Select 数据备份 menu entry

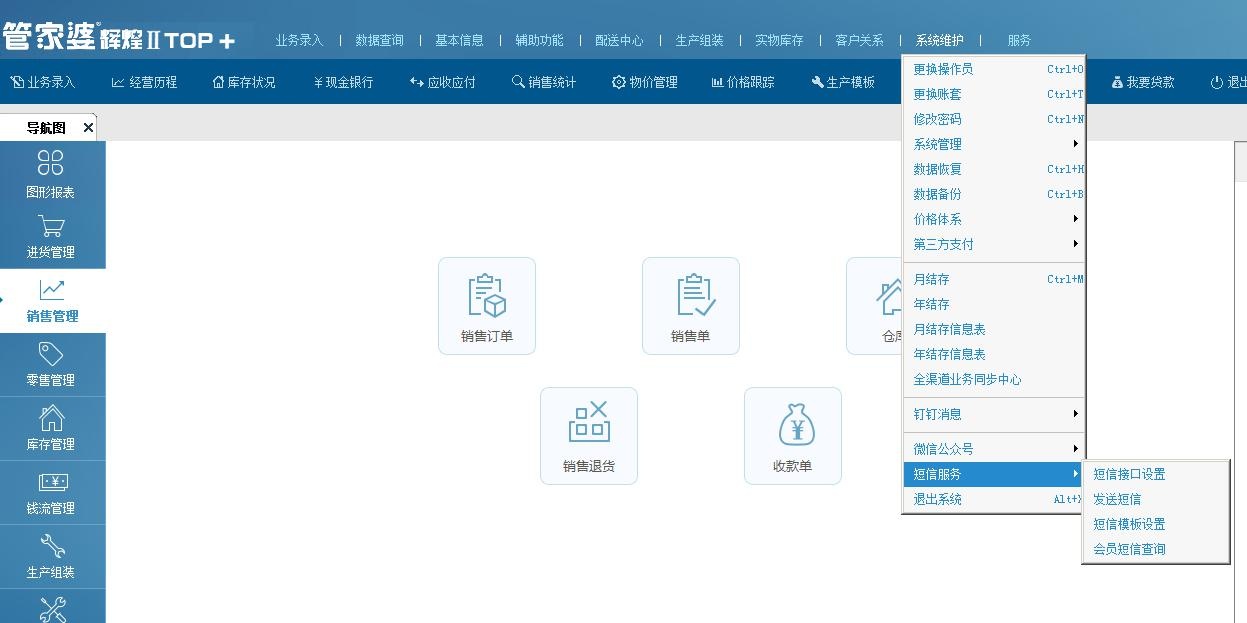point(937,194)
